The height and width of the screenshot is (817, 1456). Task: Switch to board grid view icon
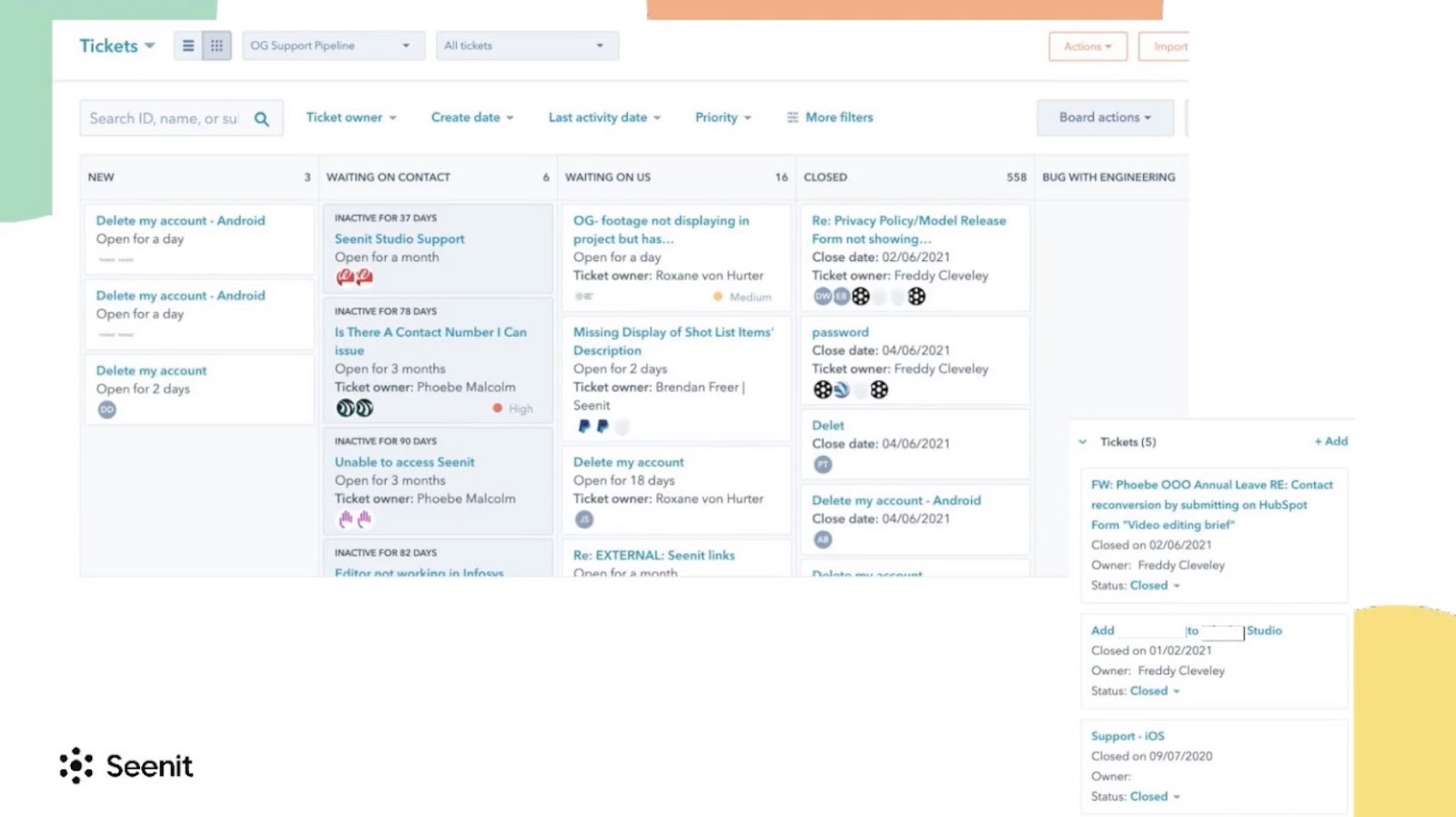click(217, 45)
